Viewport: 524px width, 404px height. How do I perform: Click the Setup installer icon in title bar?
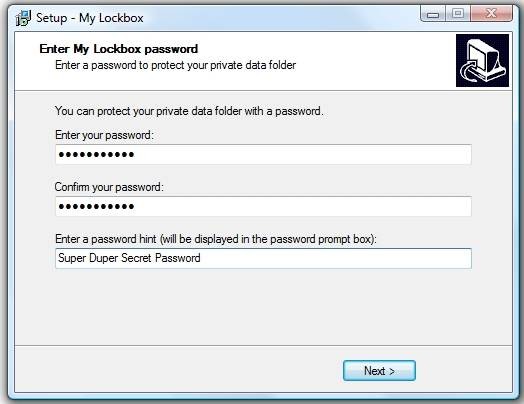[23, 18]
